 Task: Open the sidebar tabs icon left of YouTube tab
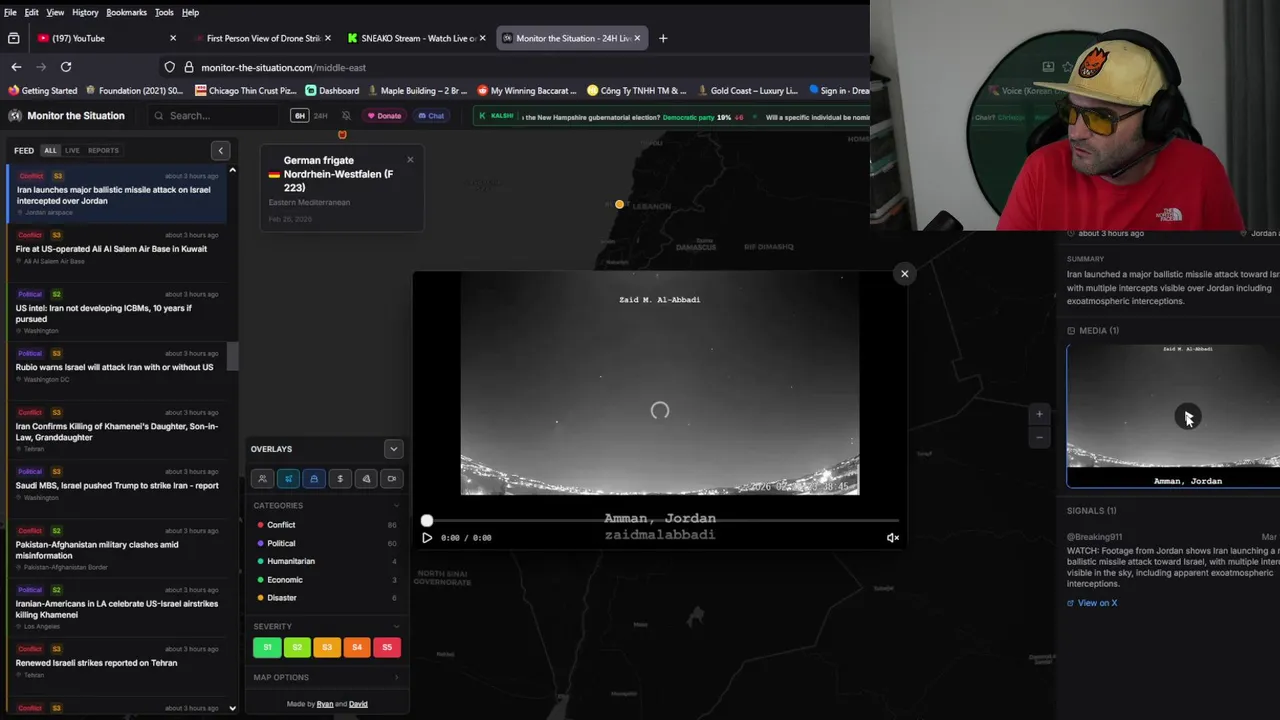tap(13, 38)
